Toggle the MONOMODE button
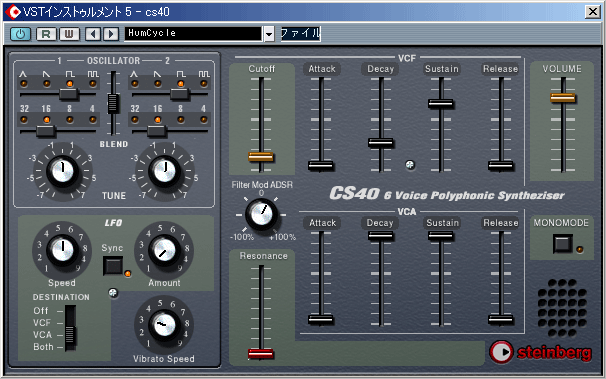 (563, 244)
